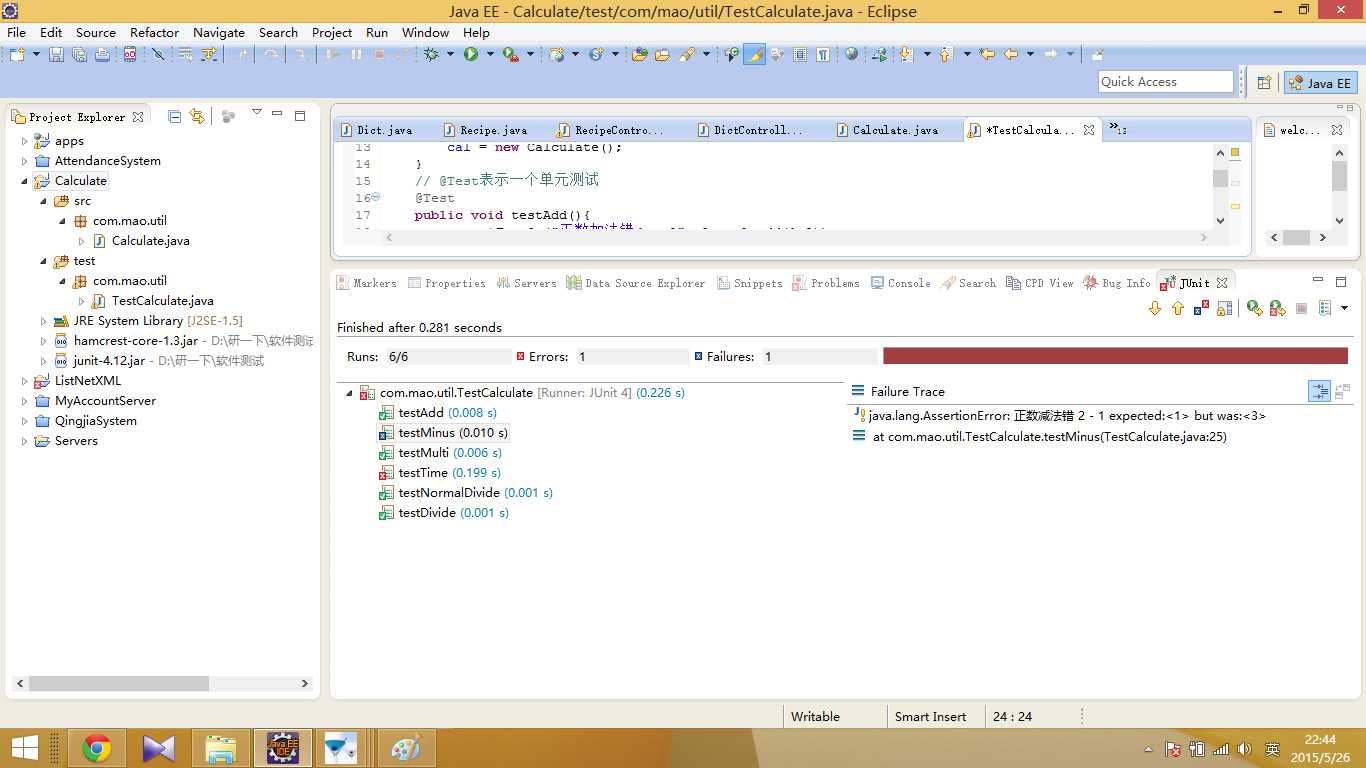Select the testTime test result

coord(440,473)
